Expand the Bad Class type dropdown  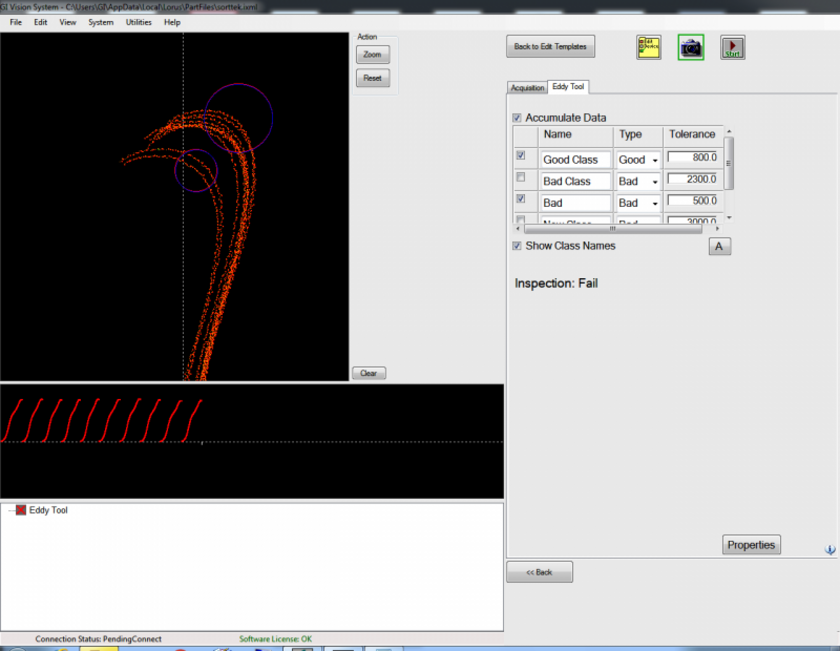click(x=655, y=182)
